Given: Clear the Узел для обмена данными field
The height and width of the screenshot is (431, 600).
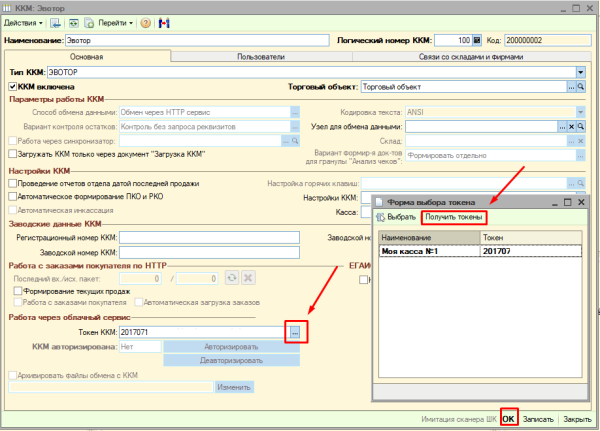Looking at the screenshot, I should (571, 127).
